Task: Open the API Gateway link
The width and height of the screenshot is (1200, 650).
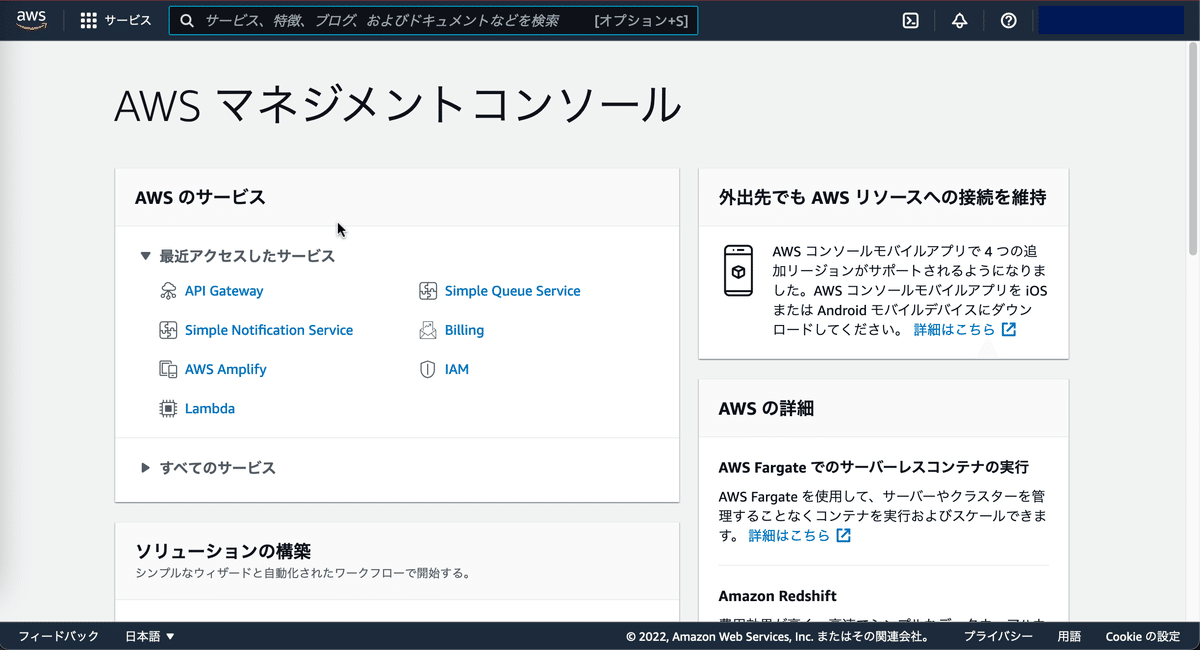Action: coord(224,291)
